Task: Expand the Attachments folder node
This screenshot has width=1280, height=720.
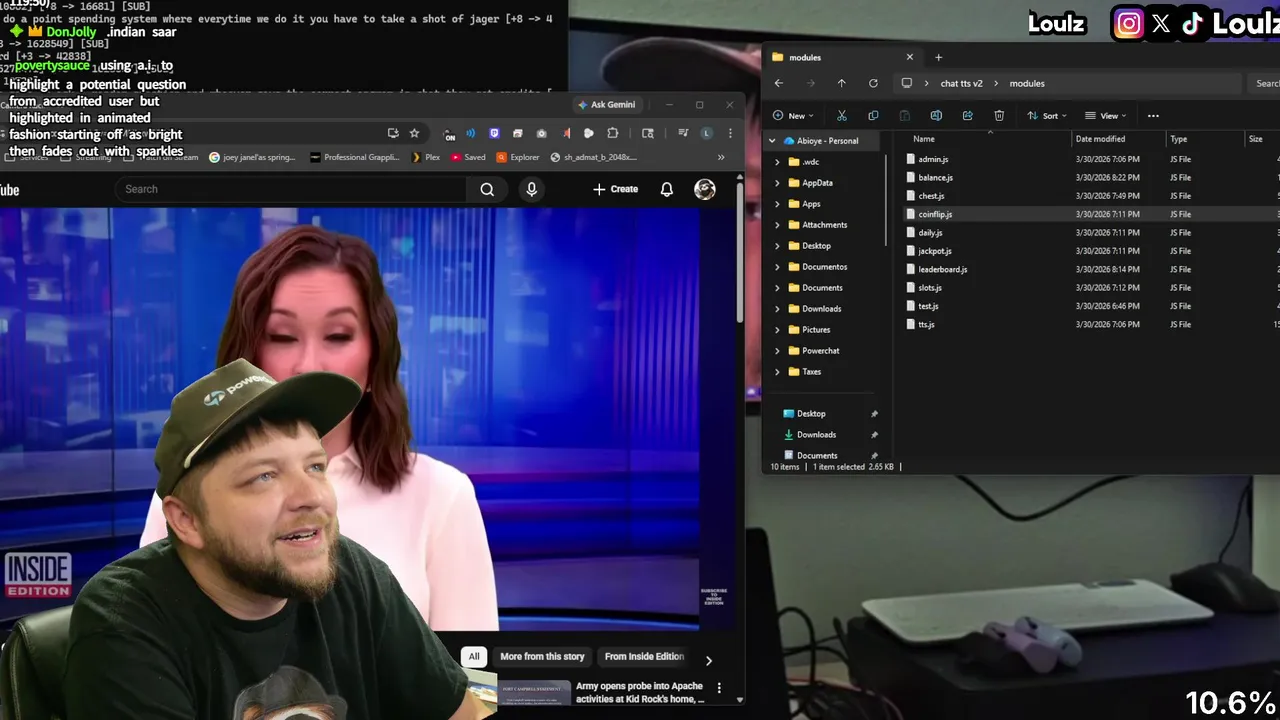Action: [777, 225]
